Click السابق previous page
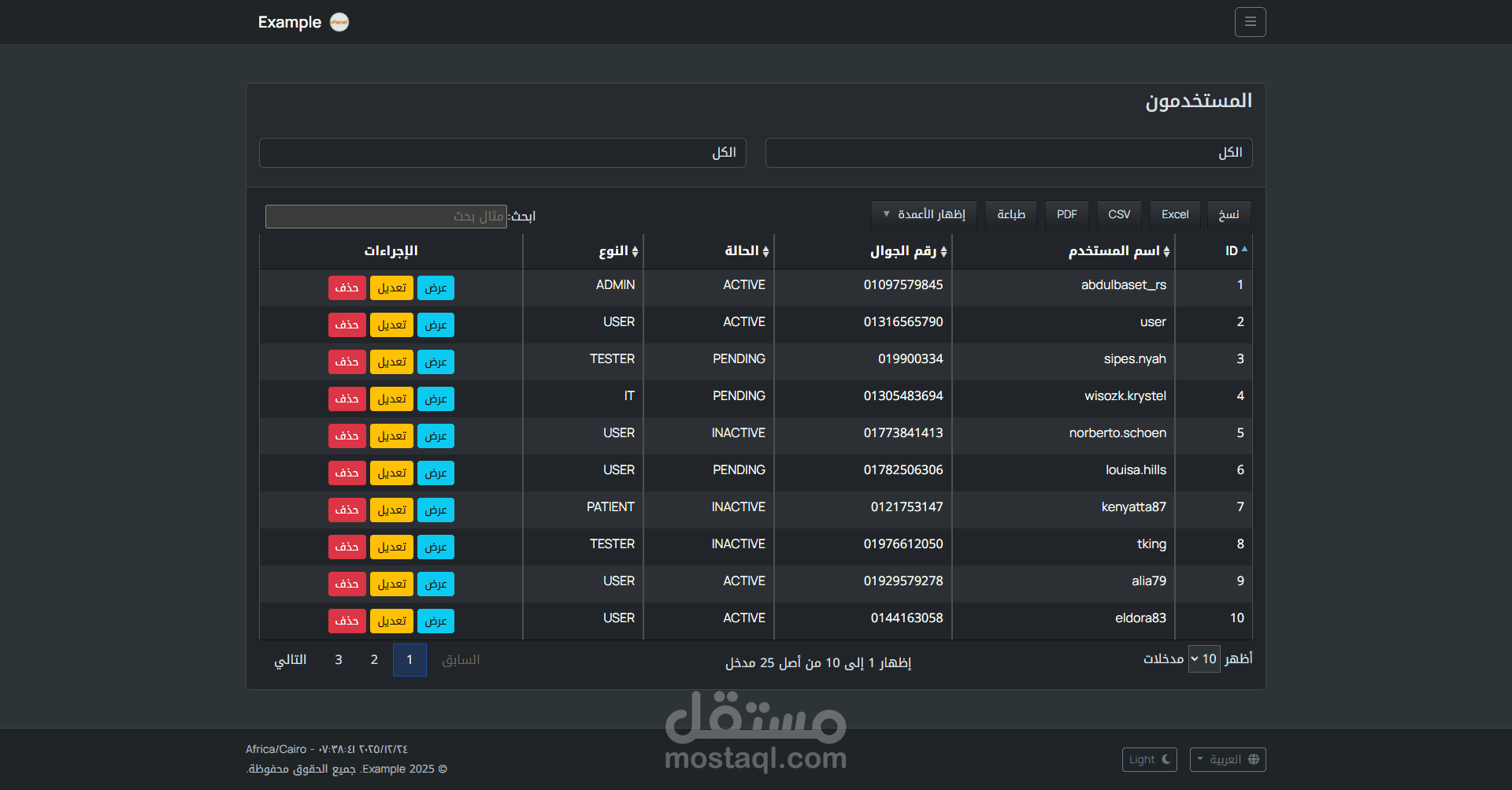This screenshot has width=1512, height=790. (461, 660)
